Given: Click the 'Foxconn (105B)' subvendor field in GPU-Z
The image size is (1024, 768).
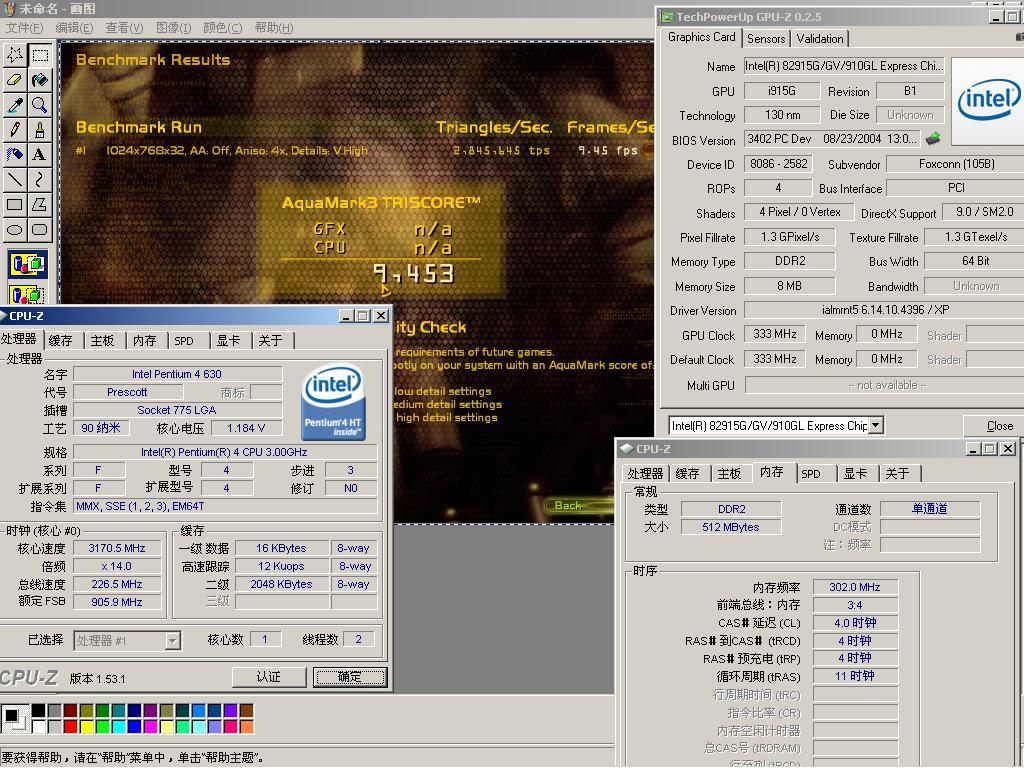Looking at the screenshot, I should (956, 164).
